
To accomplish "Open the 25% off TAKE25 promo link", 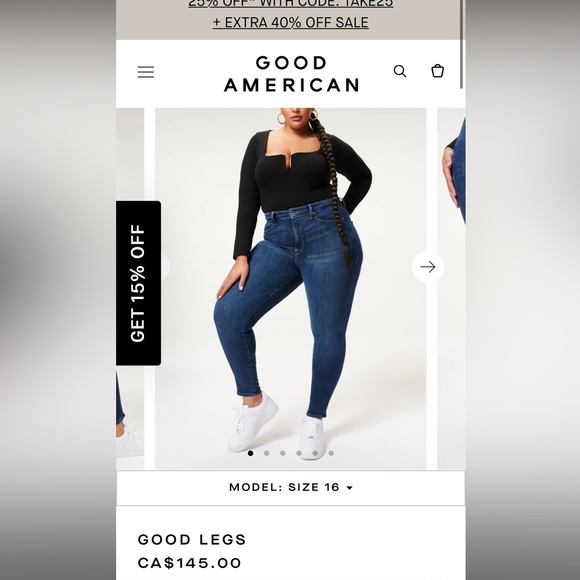I will click(291, 4).
